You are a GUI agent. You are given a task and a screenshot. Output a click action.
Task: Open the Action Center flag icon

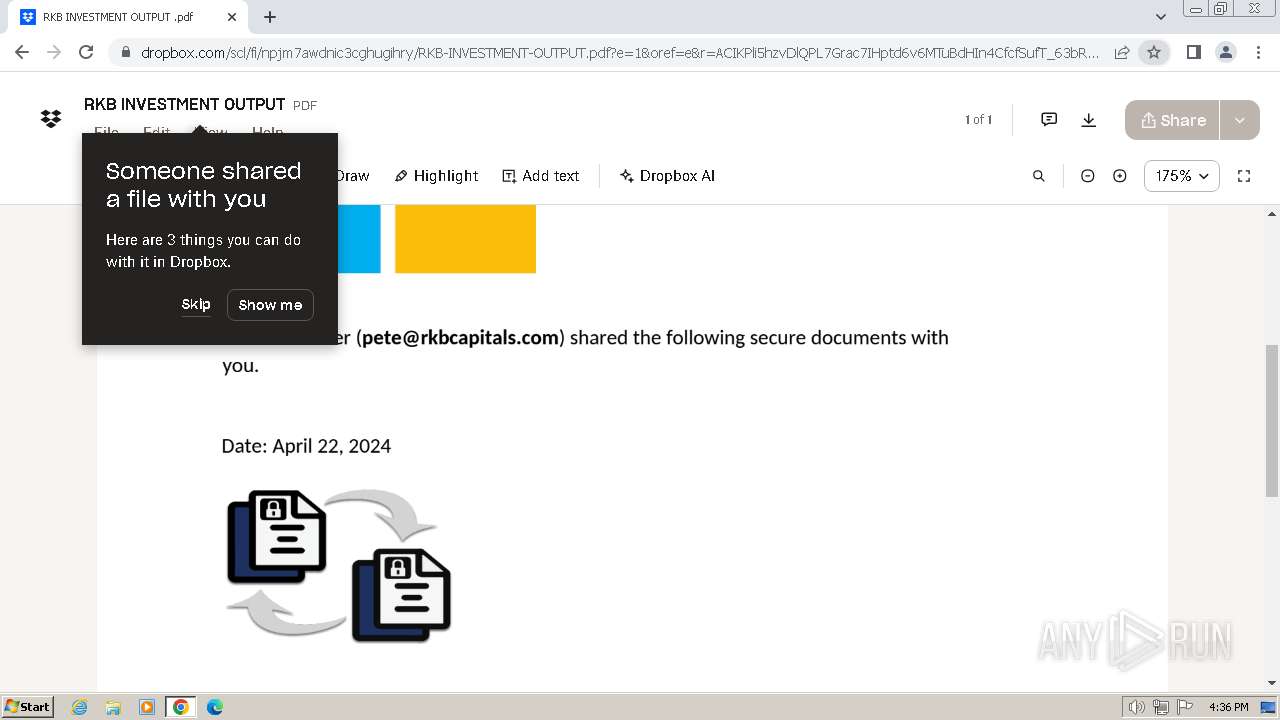click(1185, 707)
